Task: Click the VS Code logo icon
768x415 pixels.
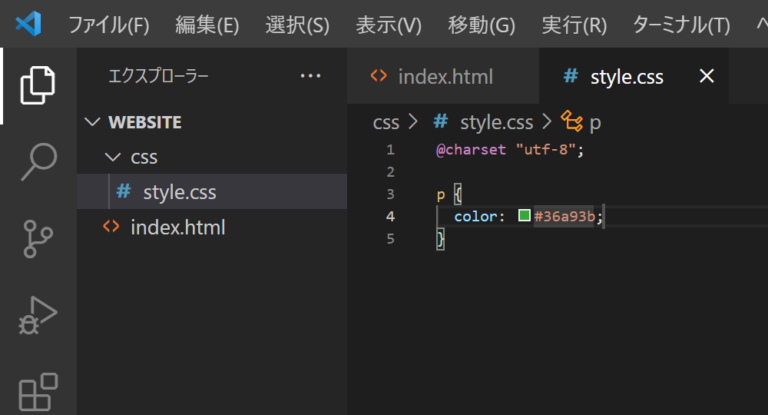Action: (x=28, y=24)
